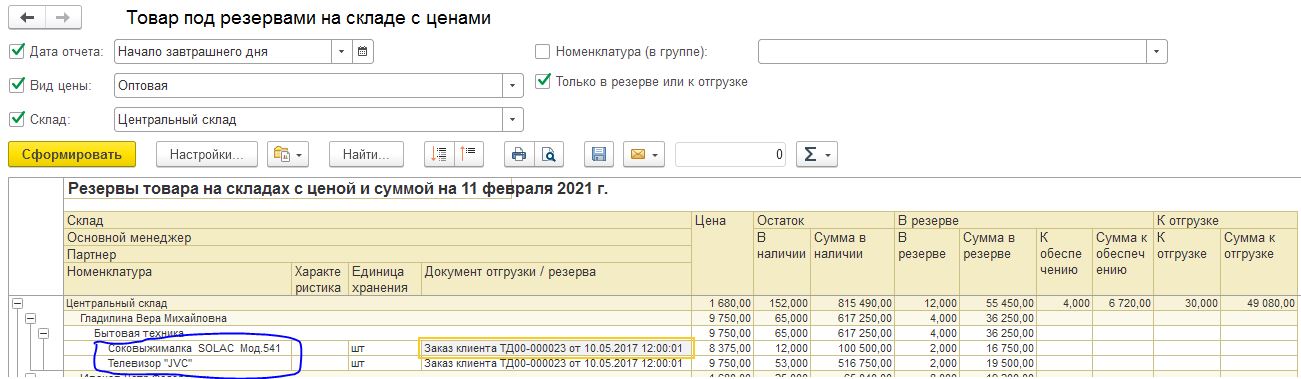Click the Вид цены field Оптовая
This screenshot has height=379, width=1301.
tap(308, 85)
